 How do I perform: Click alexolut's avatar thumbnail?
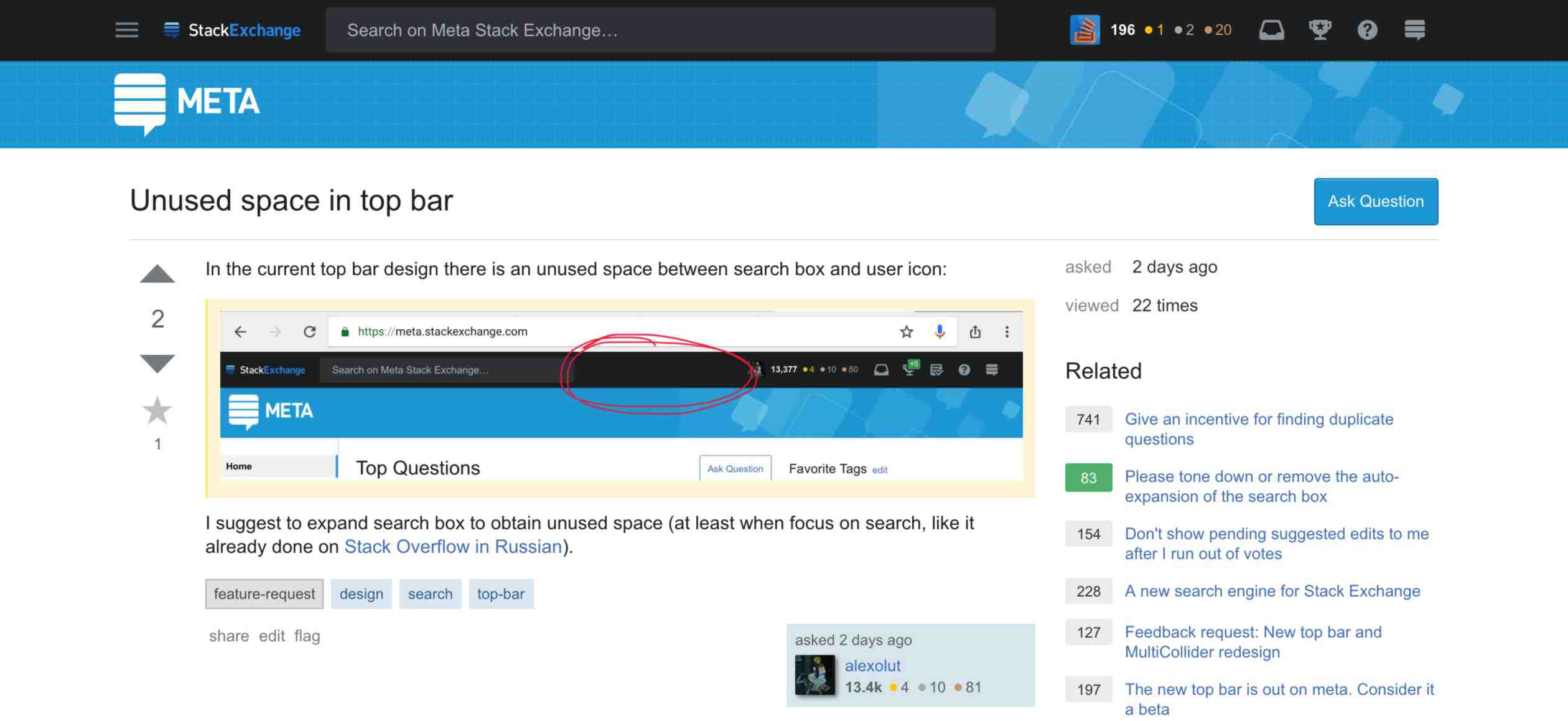click(815, 675)
